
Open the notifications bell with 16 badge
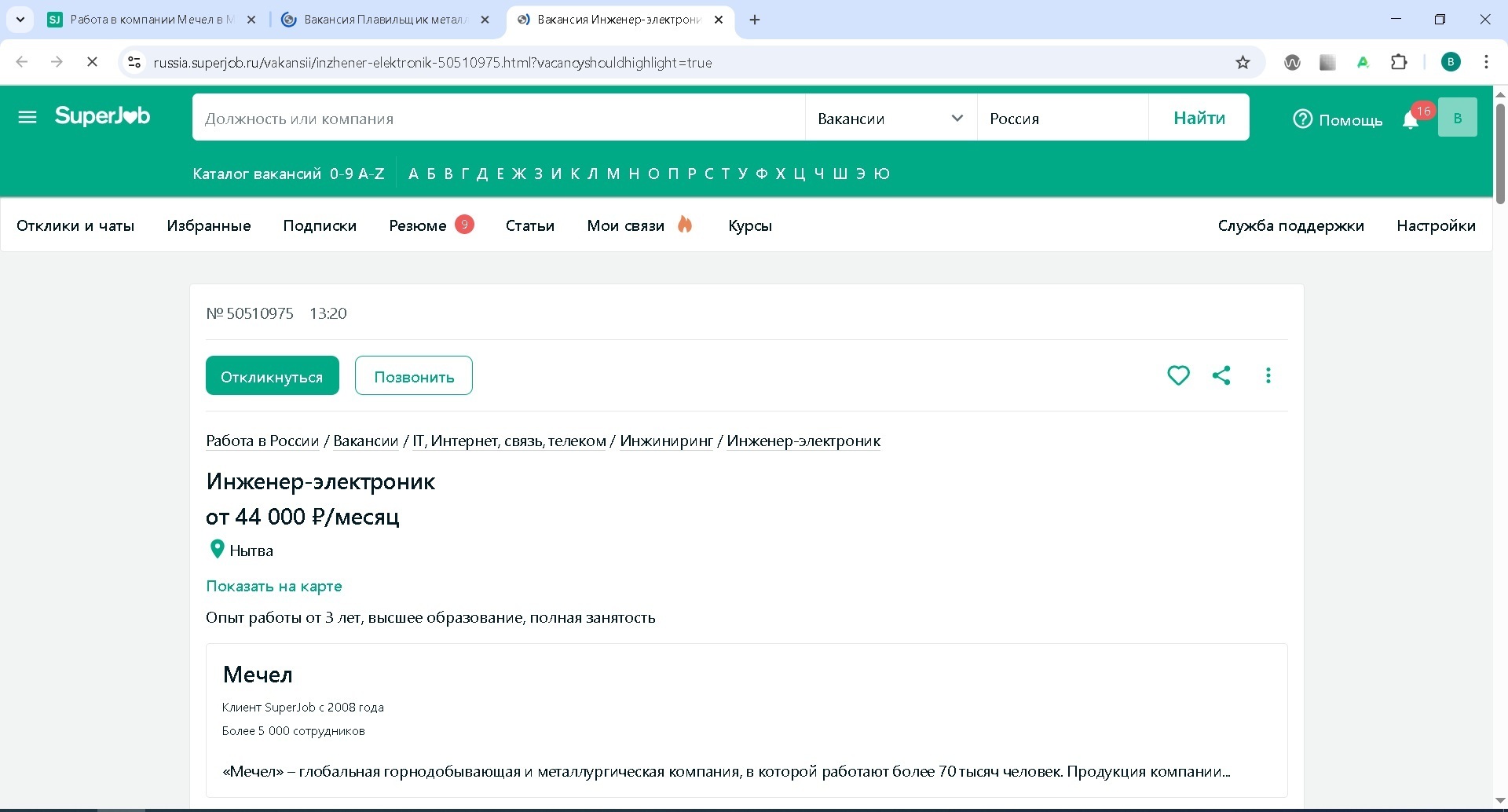click(1411, 120)
